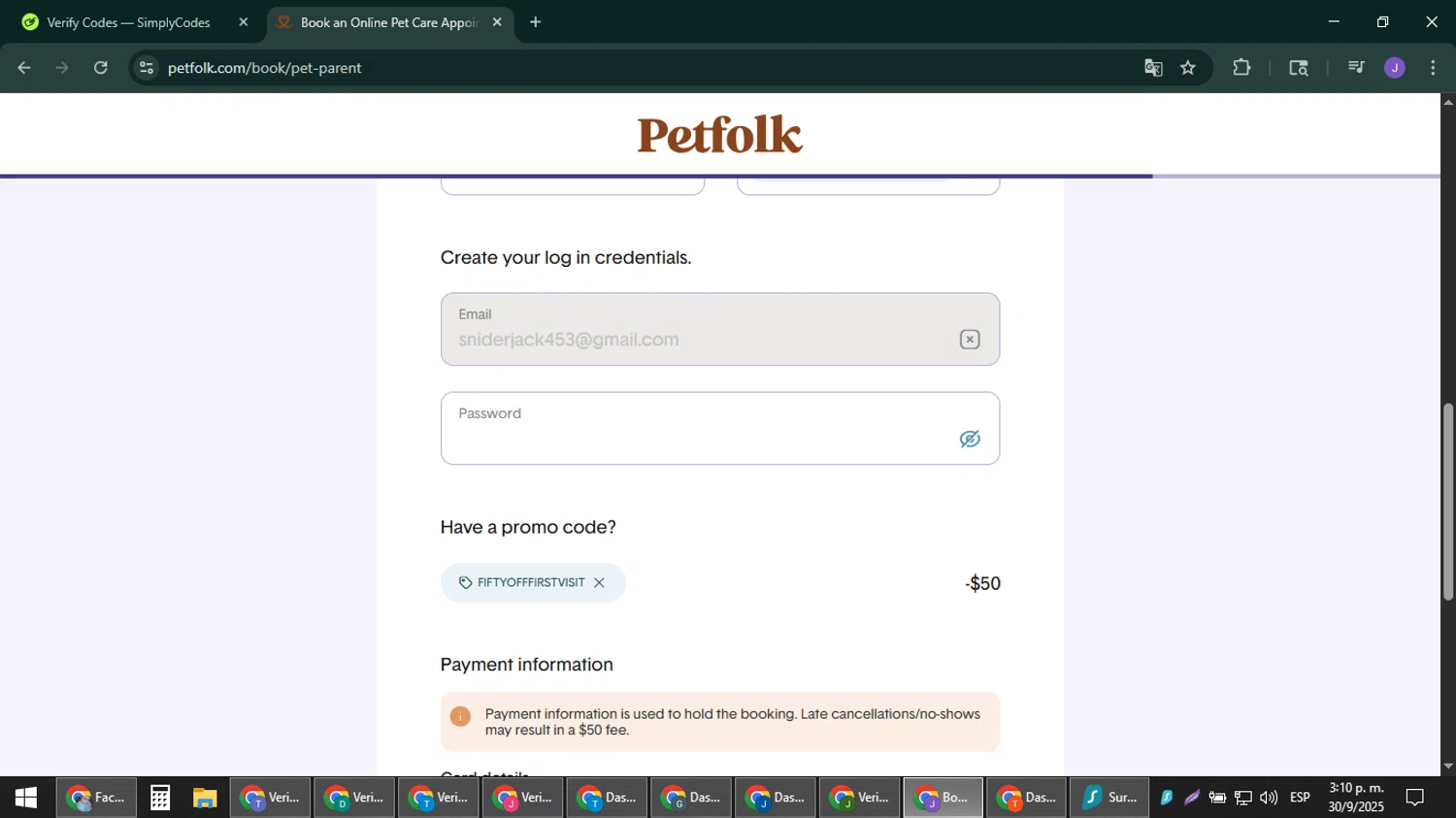Open the Calculator from taskbar

tap(160, 798)
